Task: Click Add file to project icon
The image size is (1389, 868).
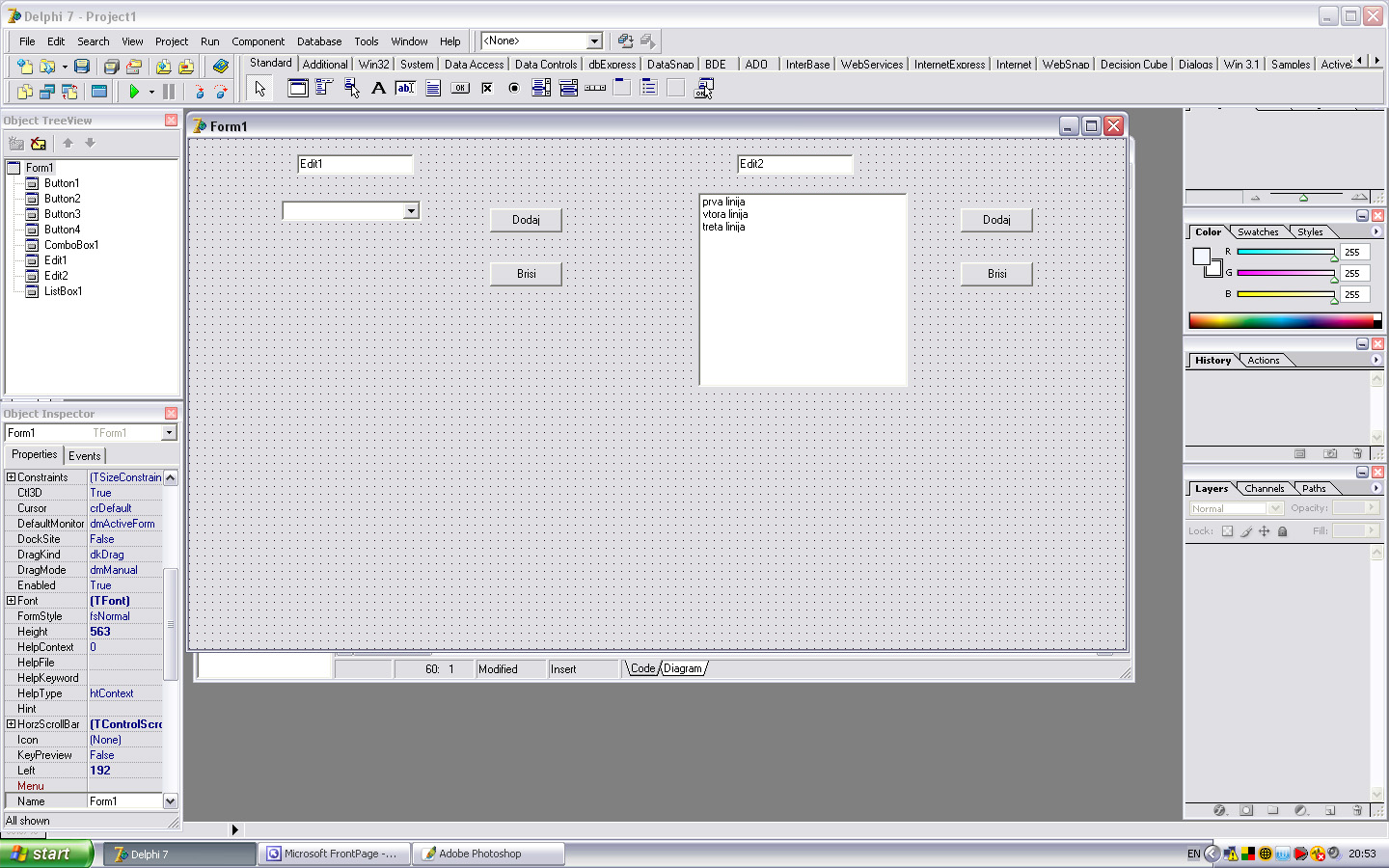Action: [x=163, y=67]
